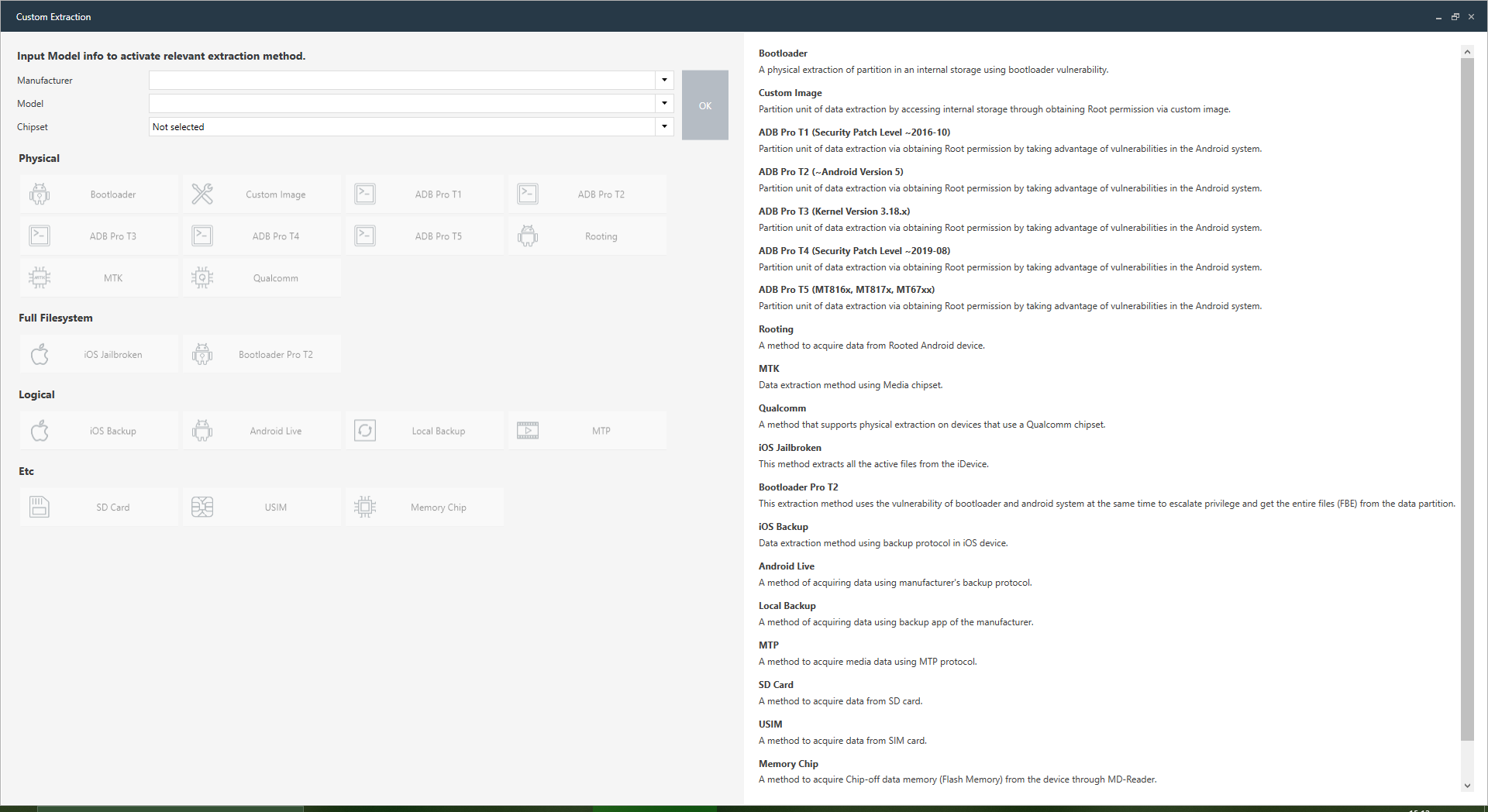Choose the Qualcomm extraction label
Image resolution: width=1488 pixels, height=812 pixels.
point(276,278)
